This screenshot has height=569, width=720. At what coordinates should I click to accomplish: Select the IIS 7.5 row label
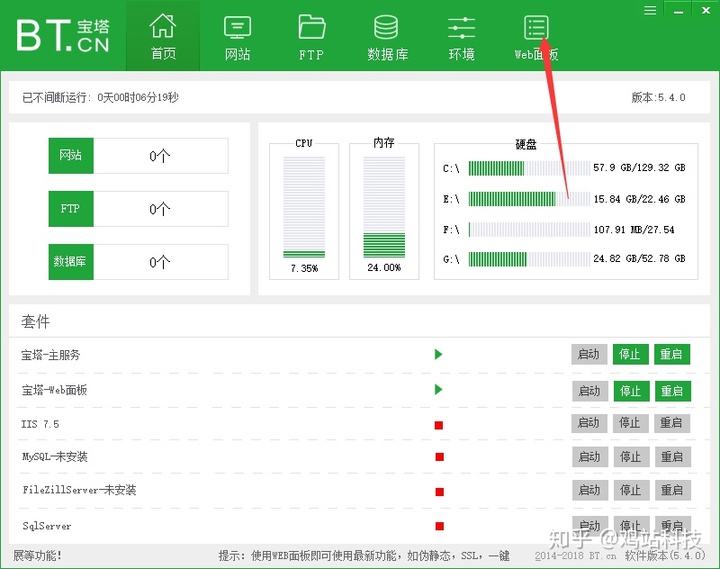40,424
